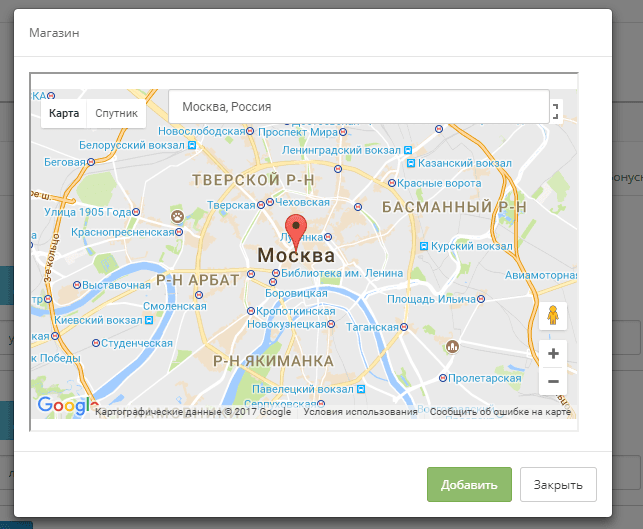This screenshot has height=529, width=643.
Task: Click Проспект Мира metro marker
Action: click(343, 132)
